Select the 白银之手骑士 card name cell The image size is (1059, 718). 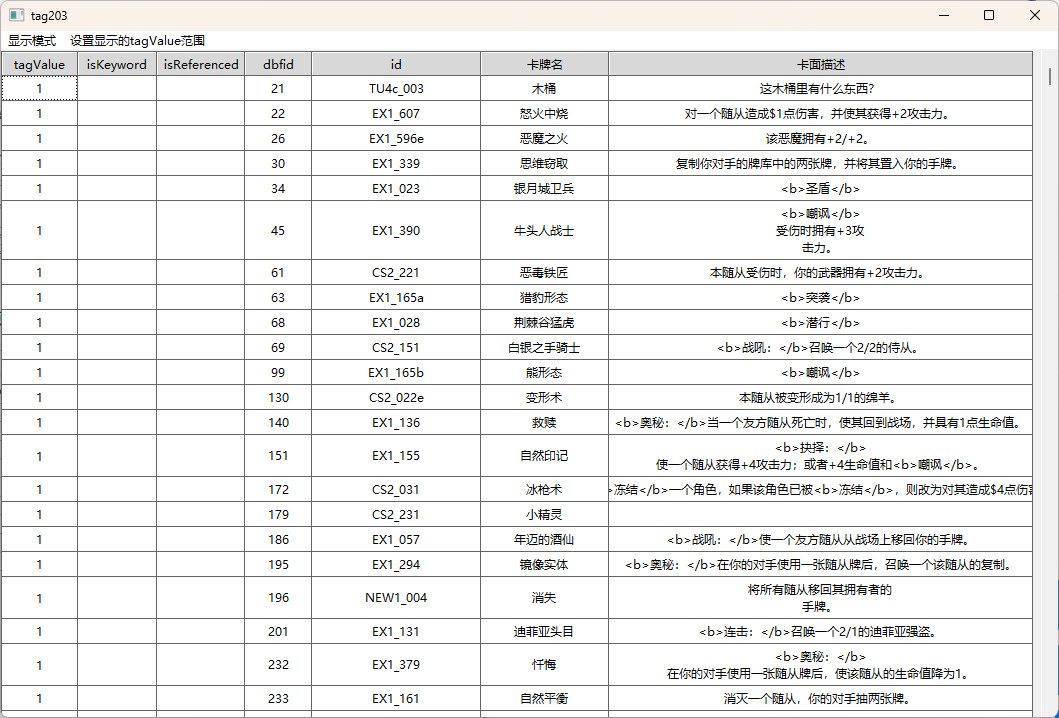pos(544,347)
